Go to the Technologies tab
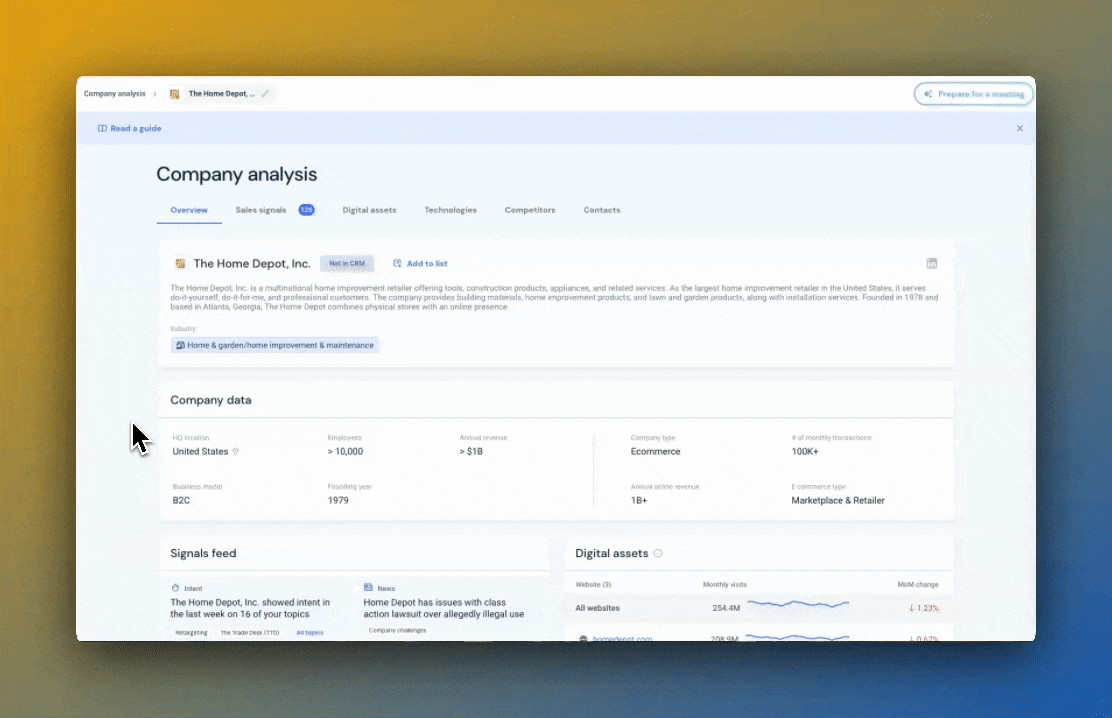This screenshot has width=1112, height=718. (450, 210)
